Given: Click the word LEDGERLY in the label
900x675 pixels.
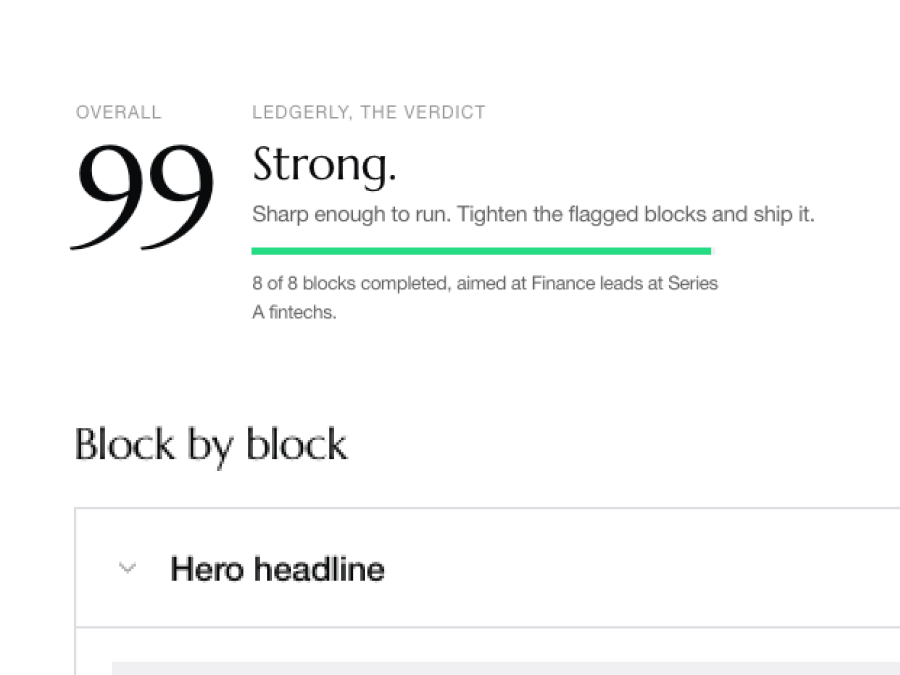Looking at the screenshot, I should coord(301,112).
